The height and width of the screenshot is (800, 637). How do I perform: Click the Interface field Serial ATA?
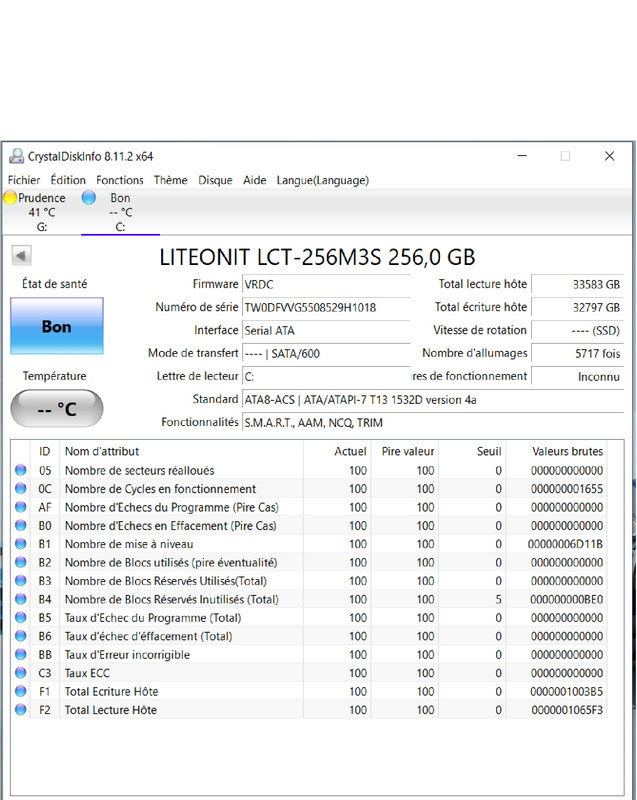point(326,330)
